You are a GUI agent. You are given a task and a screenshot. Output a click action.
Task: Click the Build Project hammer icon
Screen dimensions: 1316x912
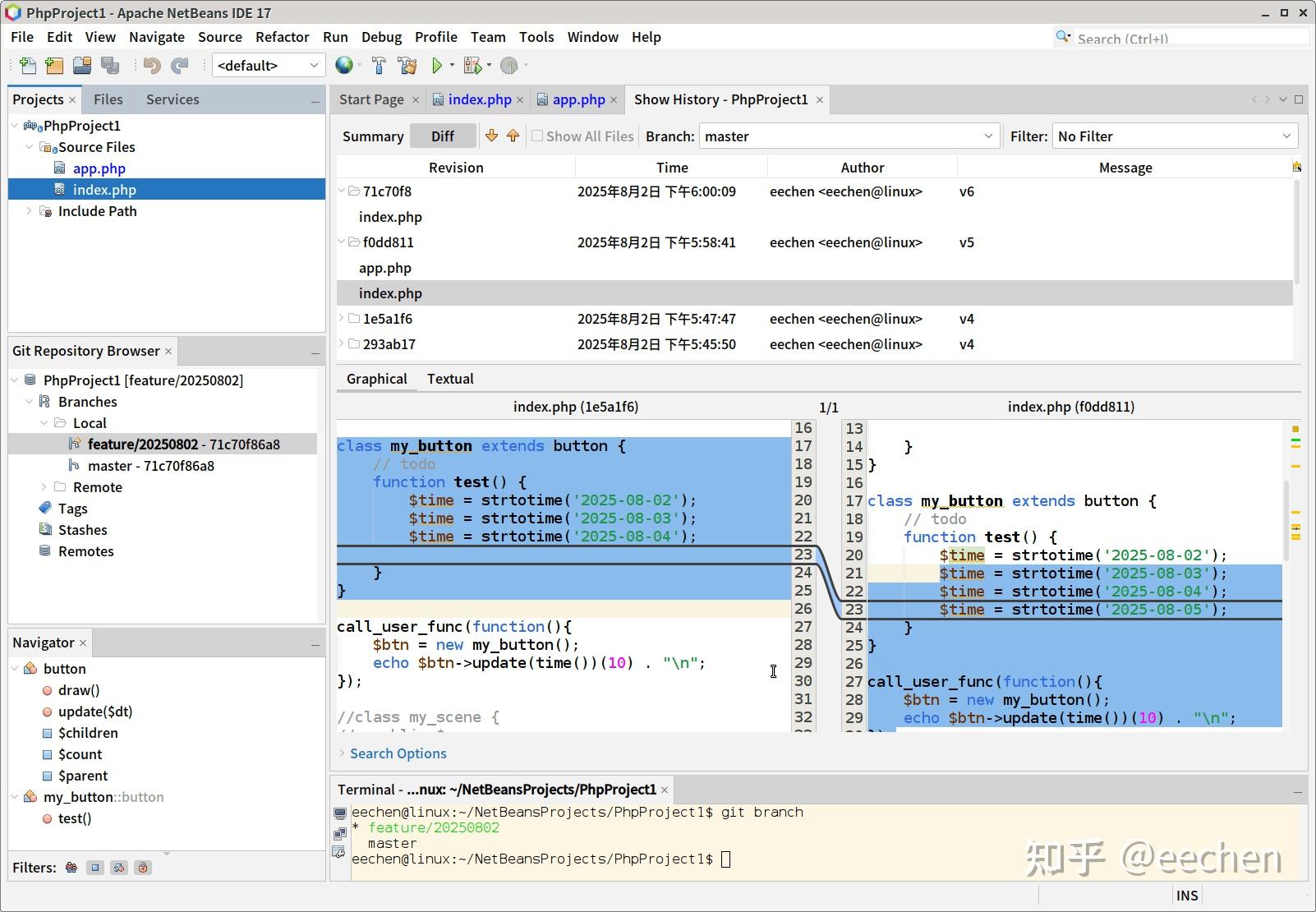tap(379, 66)
